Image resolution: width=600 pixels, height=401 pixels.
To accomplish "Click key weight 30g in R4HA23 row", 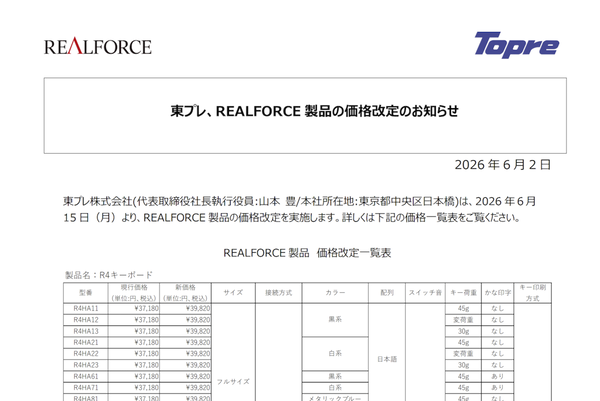I will point(463,365).
